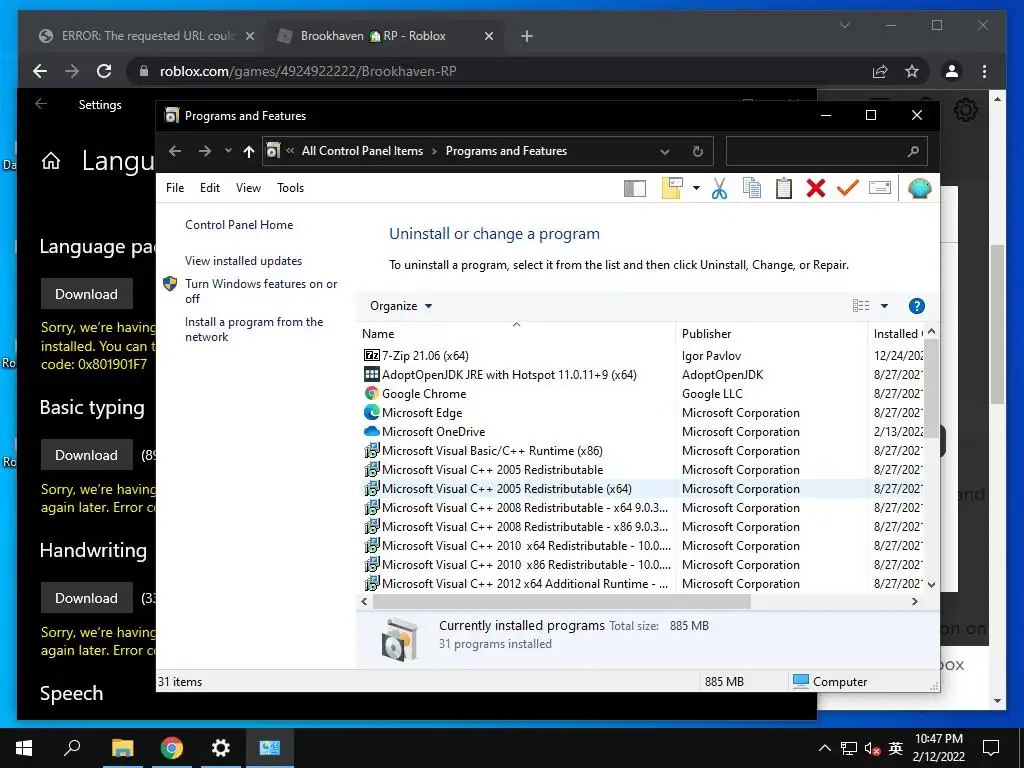
Task: Click the Programs and Features search box
Action: click(x=825, y=152)
